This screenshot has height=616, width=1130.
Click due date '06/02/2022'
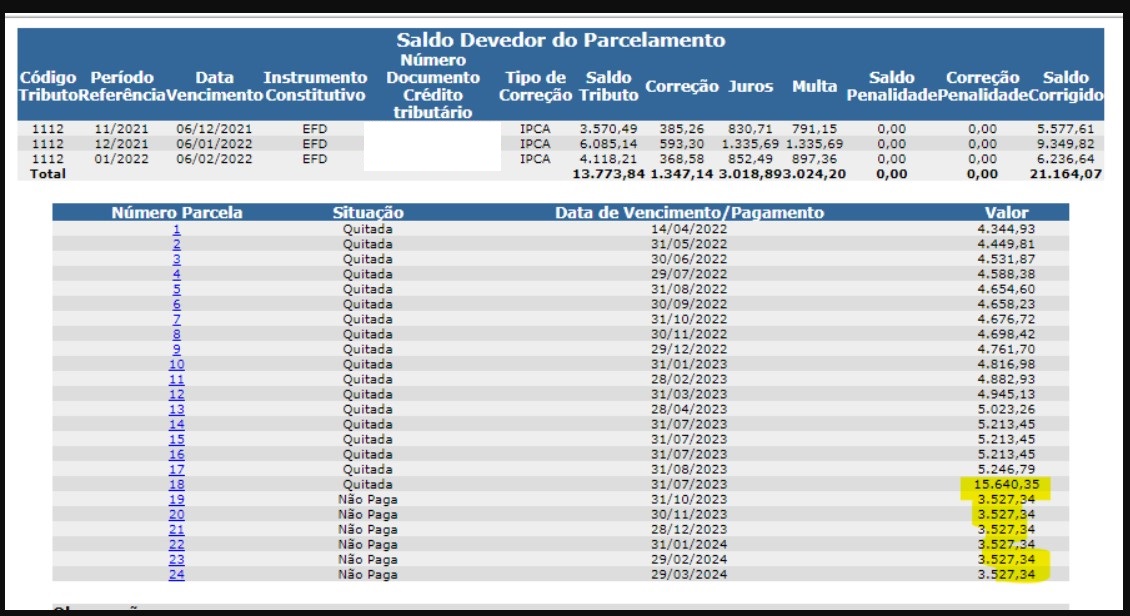[214, 159]
